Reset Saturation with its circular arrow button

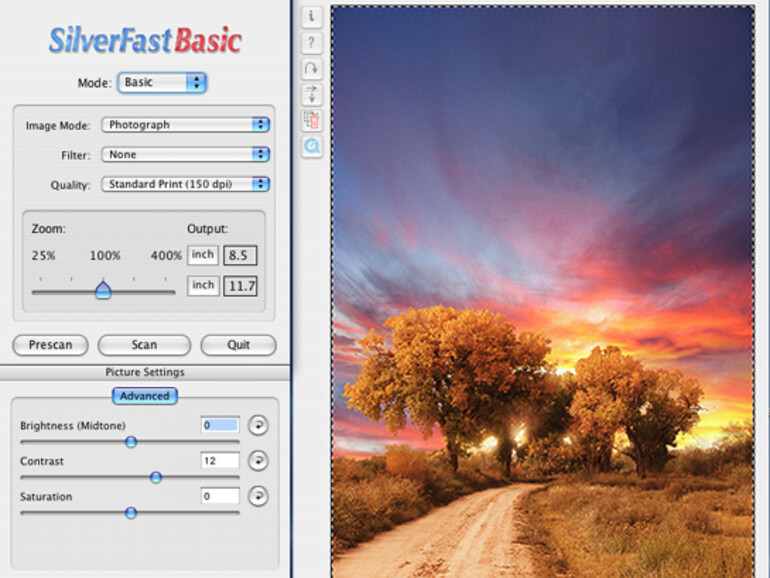coord(258,496)
